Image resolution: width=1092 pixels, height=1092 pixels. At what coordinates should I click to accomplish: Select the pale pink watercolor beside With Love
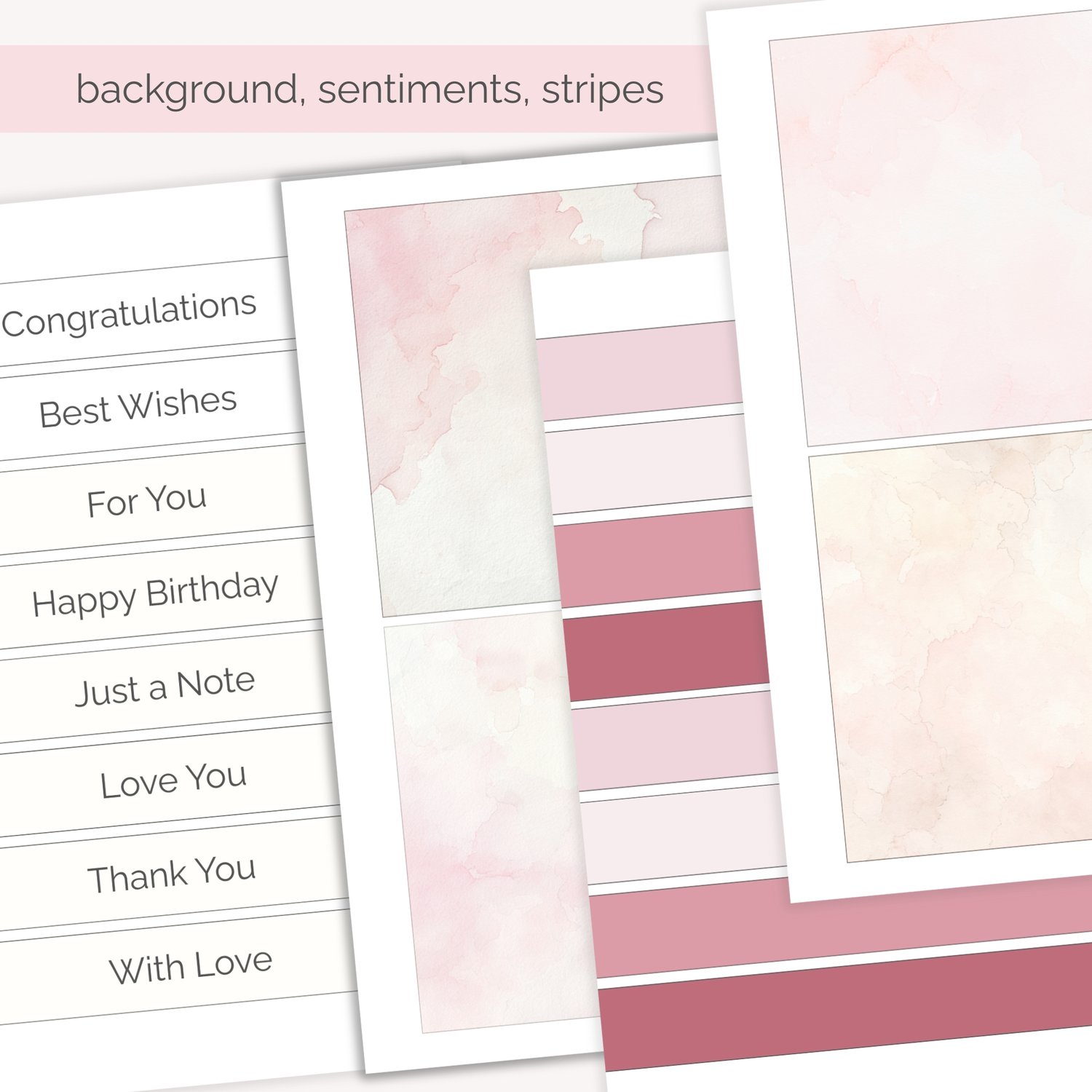pyautogui.click(x=488, y=823)
